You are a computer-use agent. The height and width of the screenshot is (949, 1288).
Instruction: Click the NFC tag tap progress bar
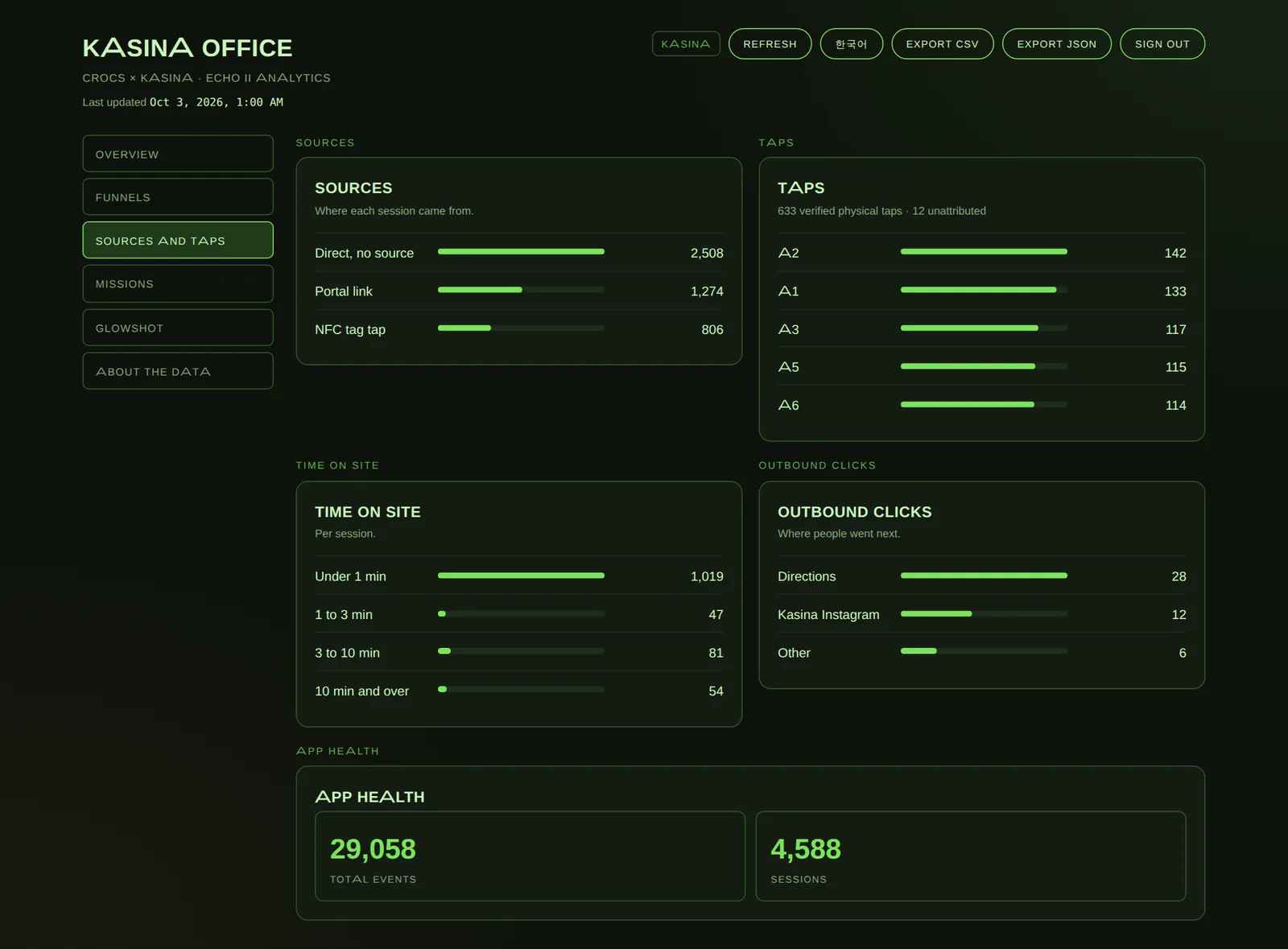click(521, 328)
